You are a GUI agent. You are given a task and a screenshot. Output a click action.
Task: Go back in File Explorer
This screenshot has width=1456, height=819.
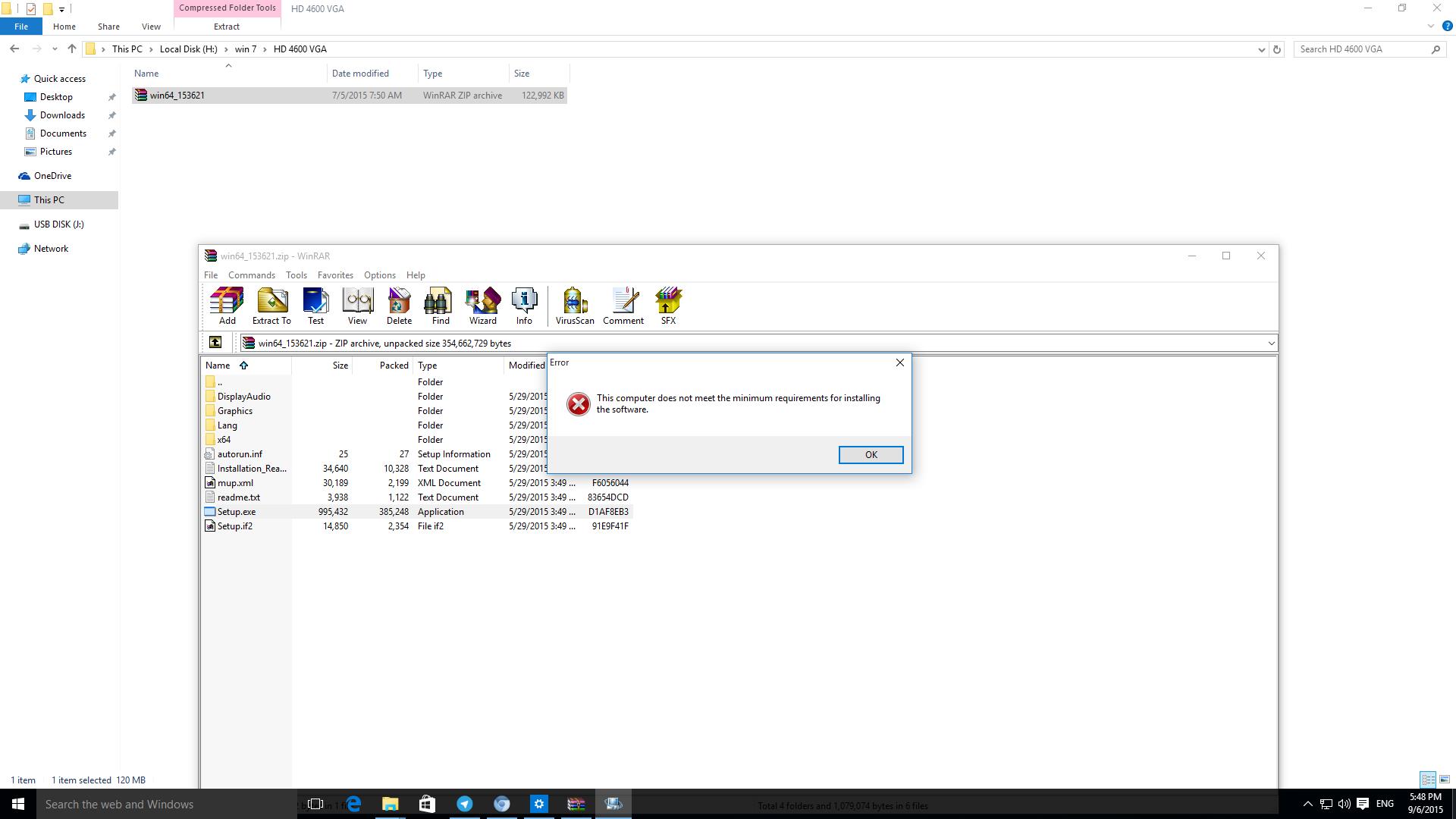click(14, 49)
